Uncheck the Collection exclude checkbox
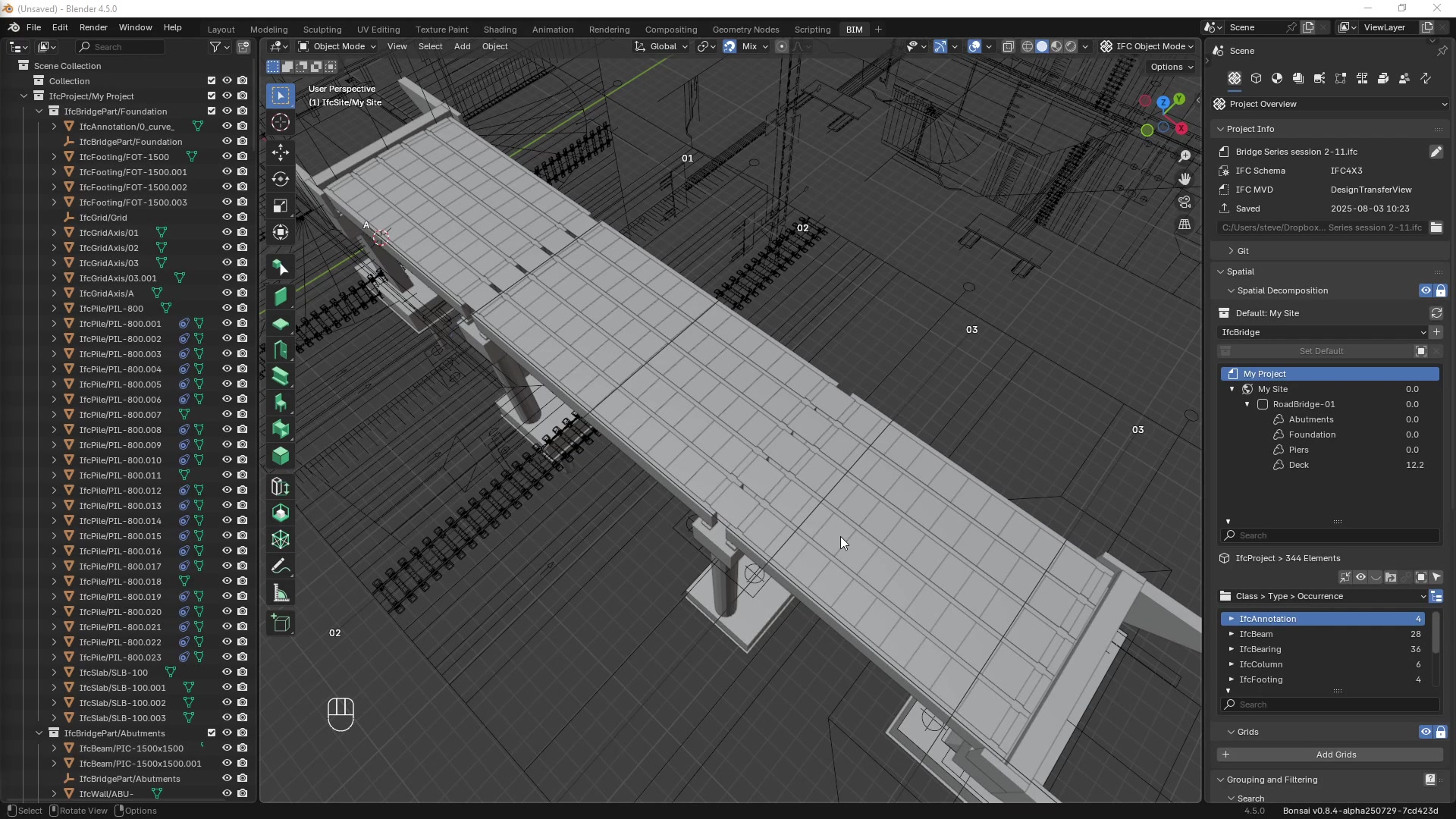Screen dimensions: 1456x819 click(212, 81)
